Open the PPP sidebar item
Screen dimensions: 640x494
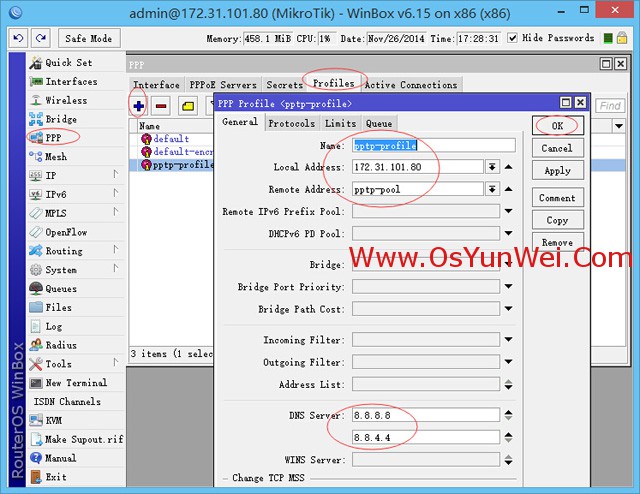point(53,138)
